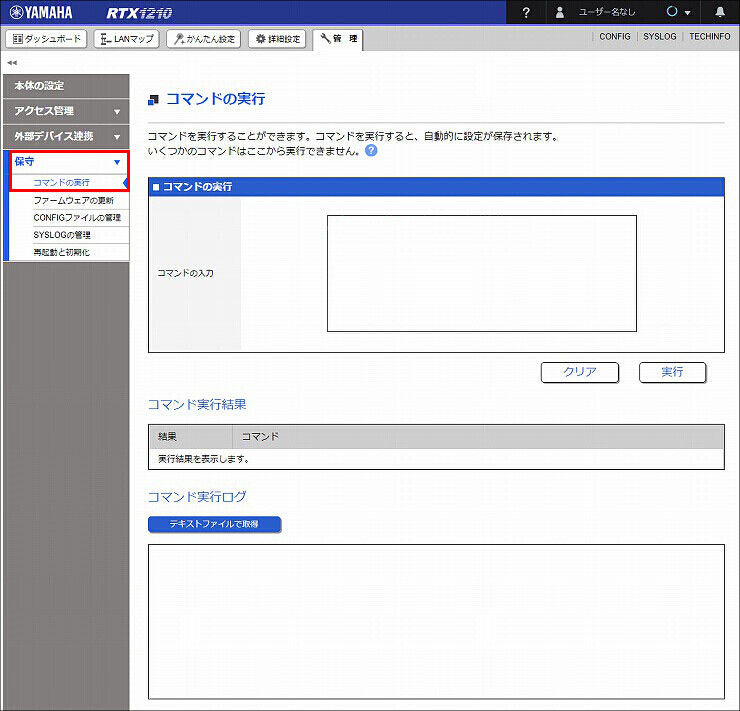Switch to かんたん設定 tab
Viewport: 740px width, 711px height.
204,39
